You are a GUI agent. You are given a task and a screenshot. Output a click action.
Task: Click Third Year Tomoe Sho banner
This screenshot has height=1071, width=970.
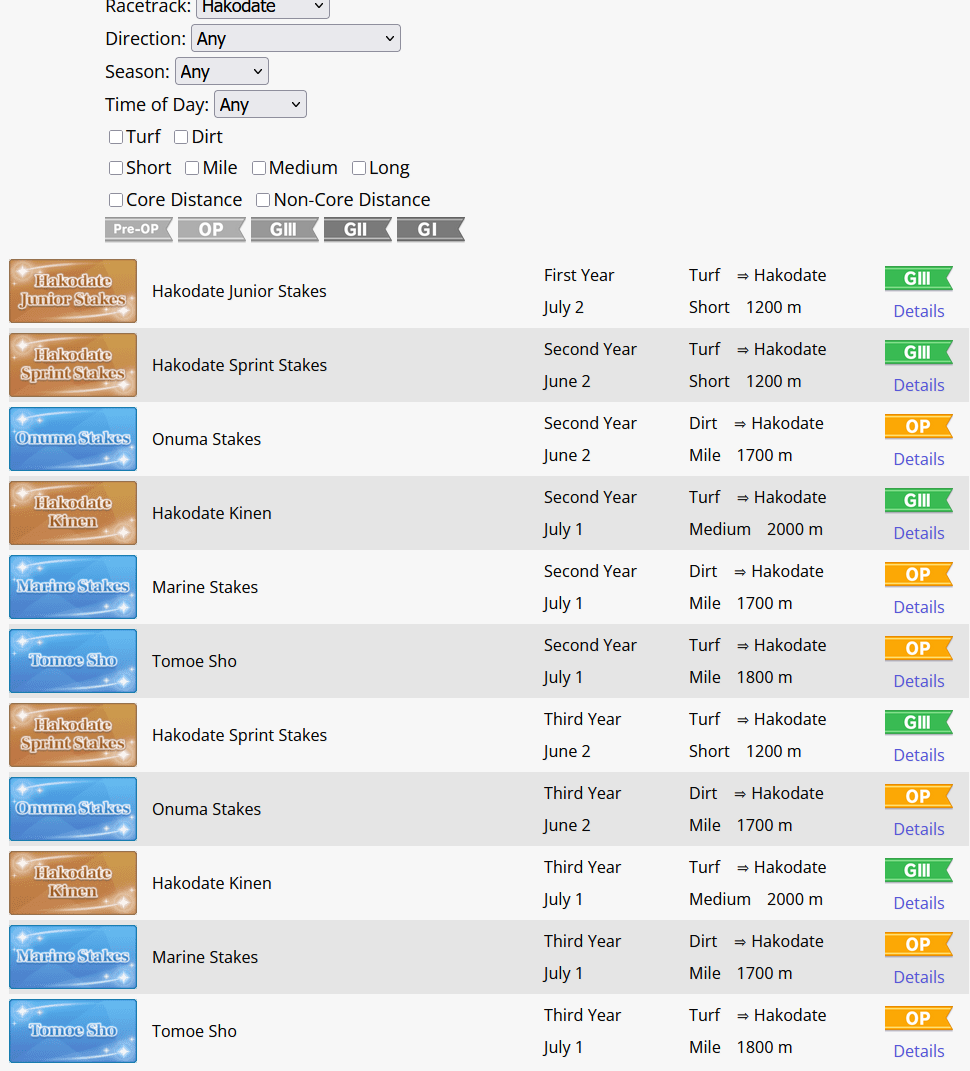73,1031
